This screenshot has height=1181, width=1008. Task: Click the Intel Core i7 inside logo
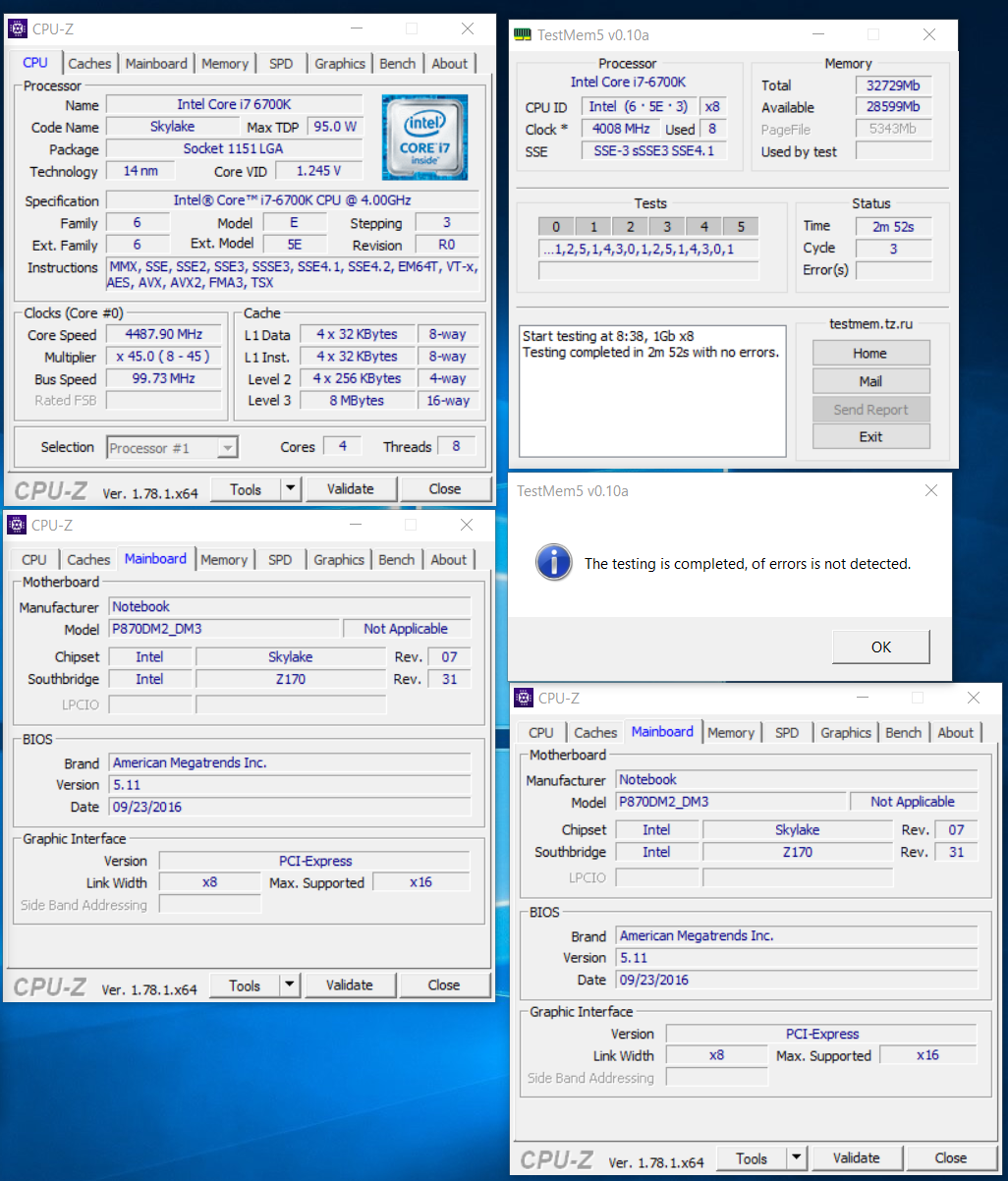click(x=424, y=137)
